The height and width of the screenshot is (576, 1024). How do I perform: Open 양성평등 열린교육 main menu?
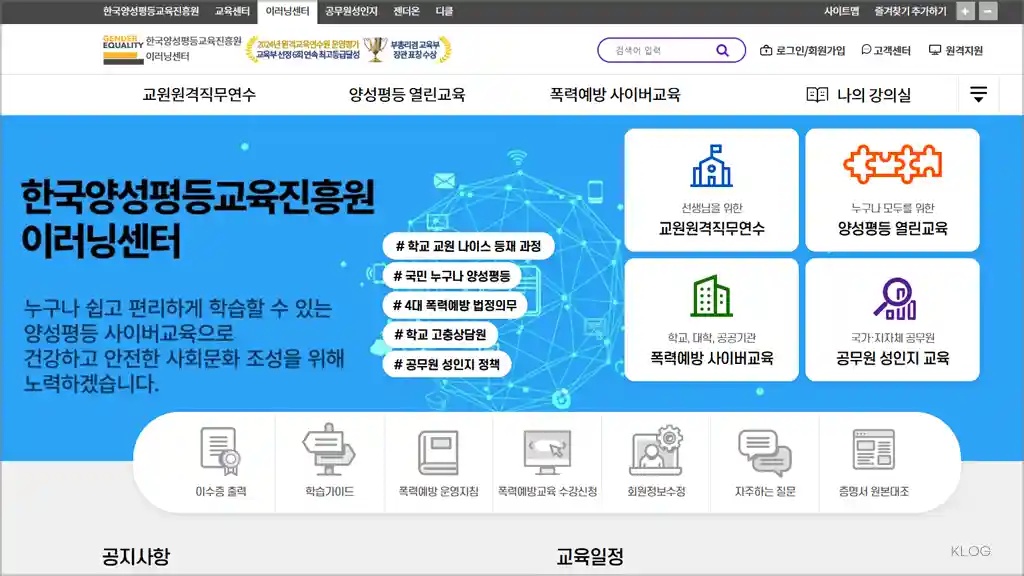pos(407,95)
